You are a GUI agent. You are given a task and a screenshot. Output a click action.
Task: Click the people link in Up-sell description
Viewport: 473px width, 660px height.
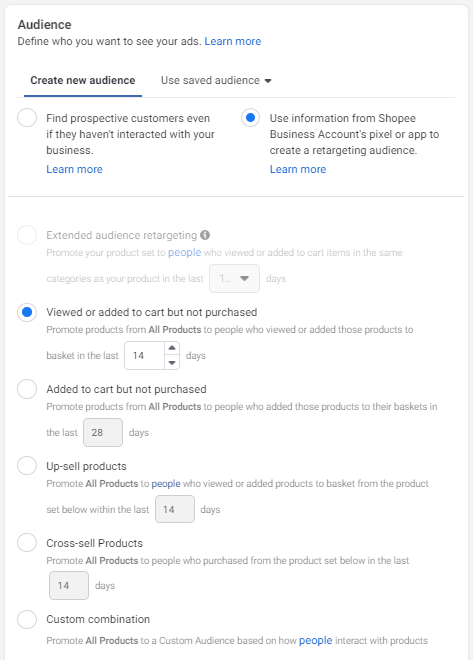click(x=166, y=484)
